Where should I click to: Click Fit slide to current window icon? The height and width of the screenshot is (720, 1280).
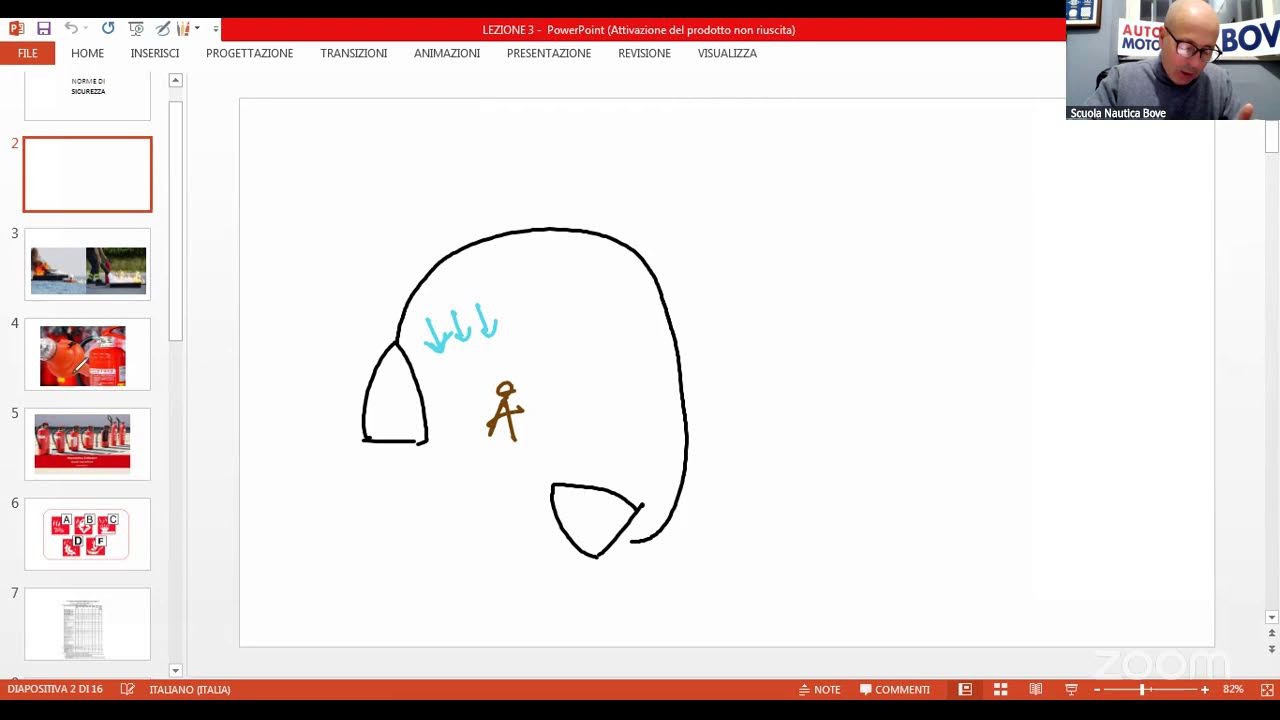pyautogui.click(x=1267, y=689)
